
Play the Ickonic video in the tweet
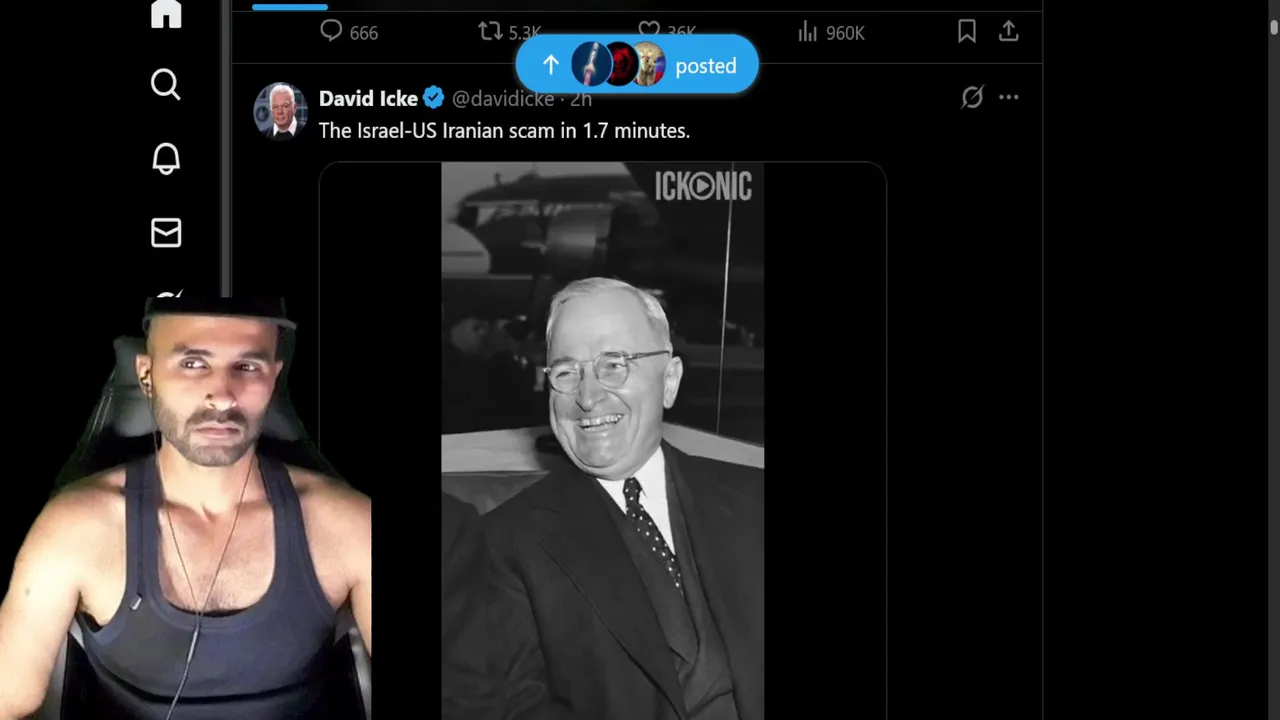pyautogui.click(x=603, y=441)
